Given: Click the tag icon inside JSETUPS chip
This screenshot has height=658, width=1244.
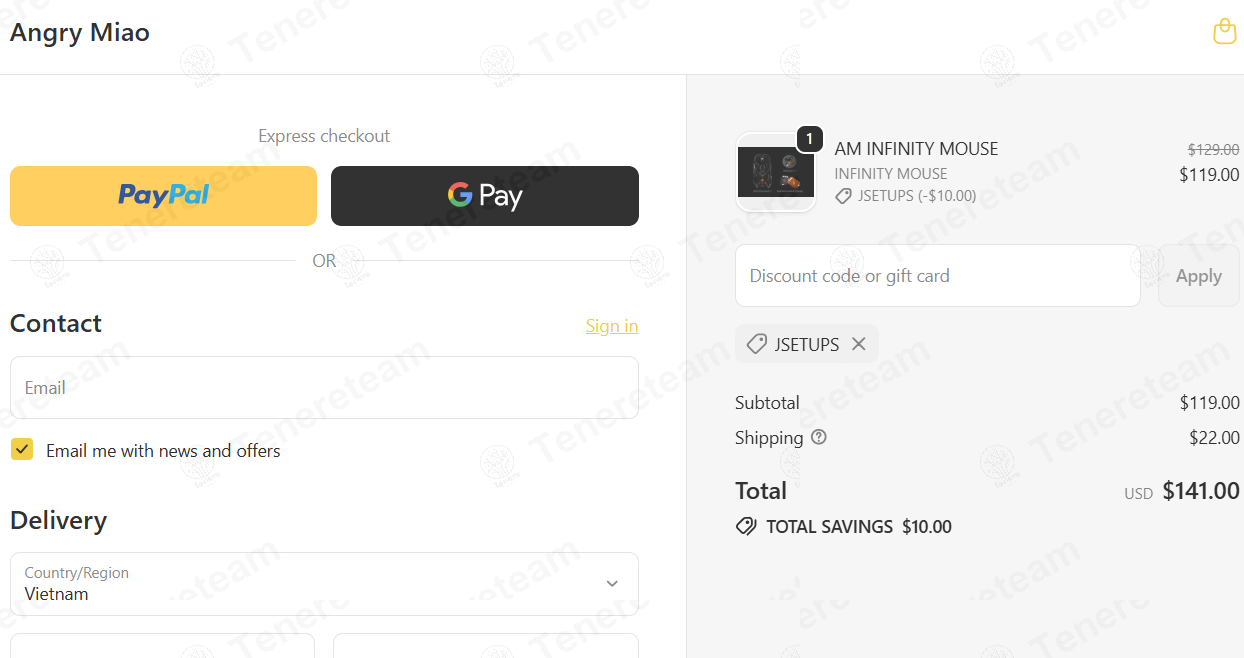Looking at the screenshot, I should (x=757, y=344).
